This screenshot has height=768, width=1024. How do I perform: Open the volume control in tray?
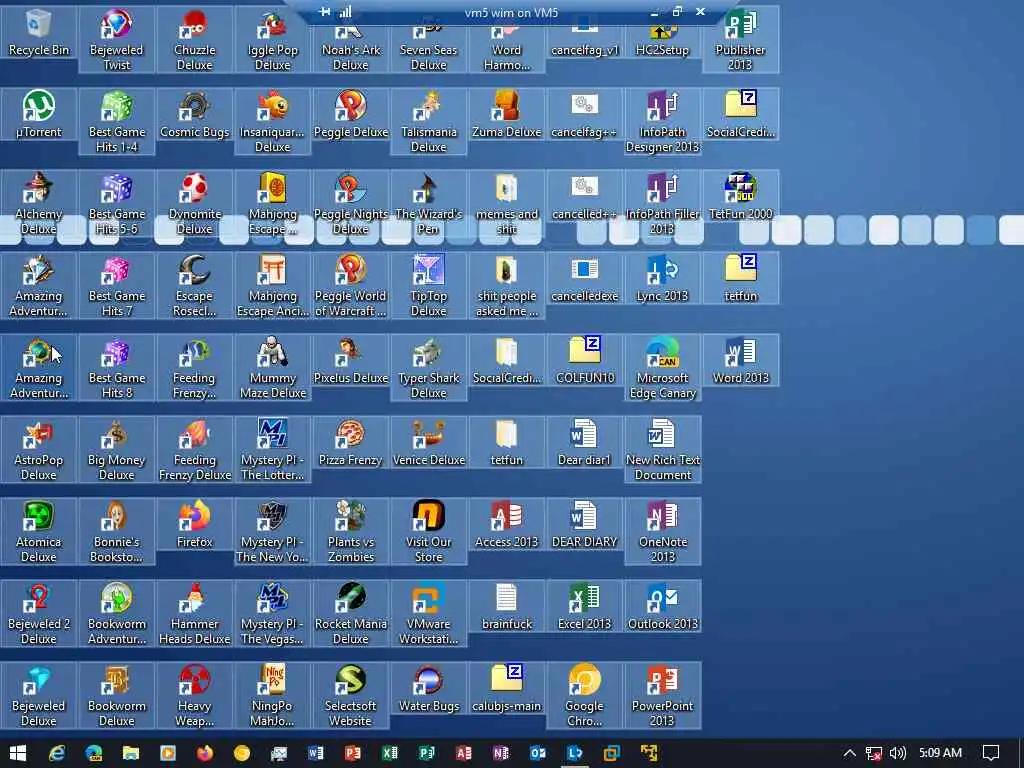(898, 753)
